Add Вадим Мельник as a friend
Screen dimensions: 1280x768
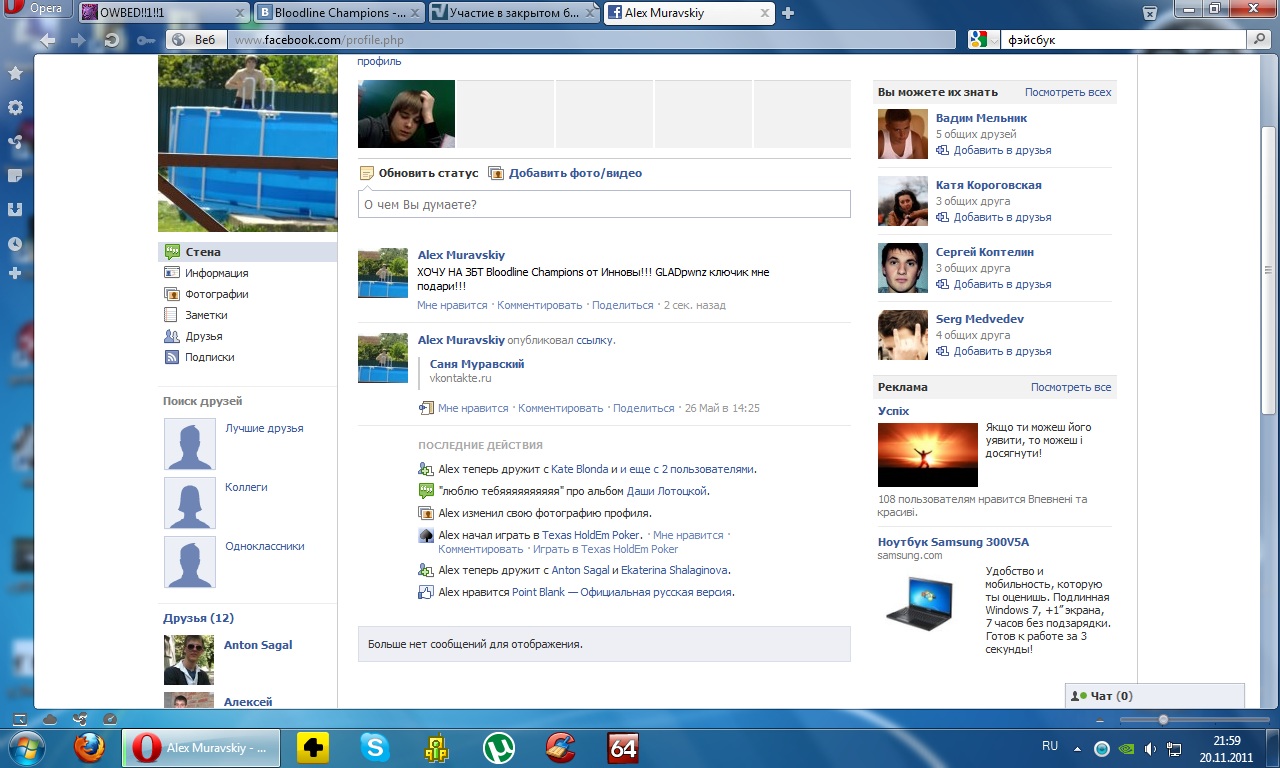point(1001,150)
